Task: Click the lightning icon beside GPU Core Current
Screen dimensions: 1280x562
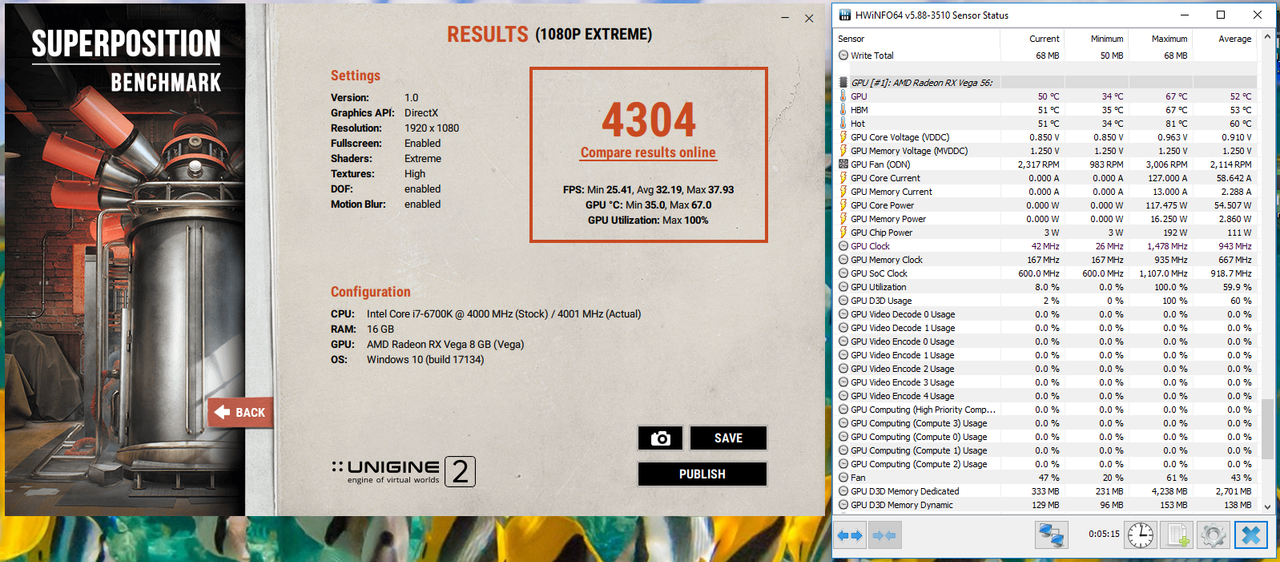Action: pyautogui.click(x=843, y=178)
